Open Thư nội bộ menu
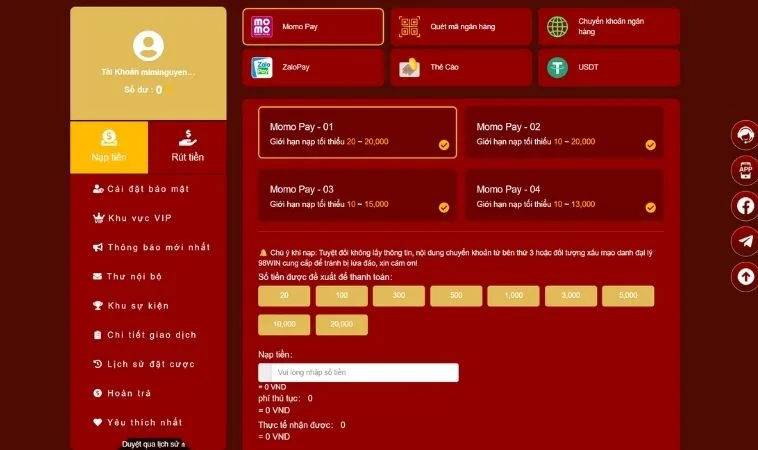 click(x=127, y=276)
